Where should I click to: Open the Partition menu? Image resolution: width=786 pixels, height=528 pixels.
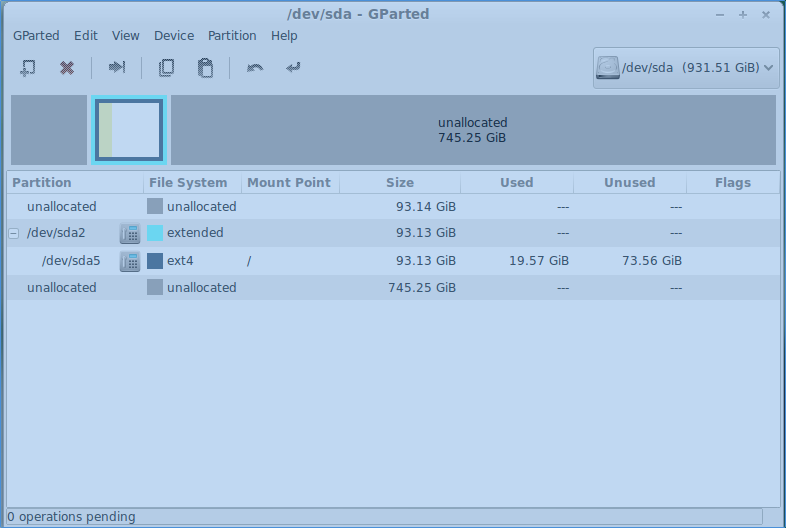pyautogui.click(x=232, y=36)
